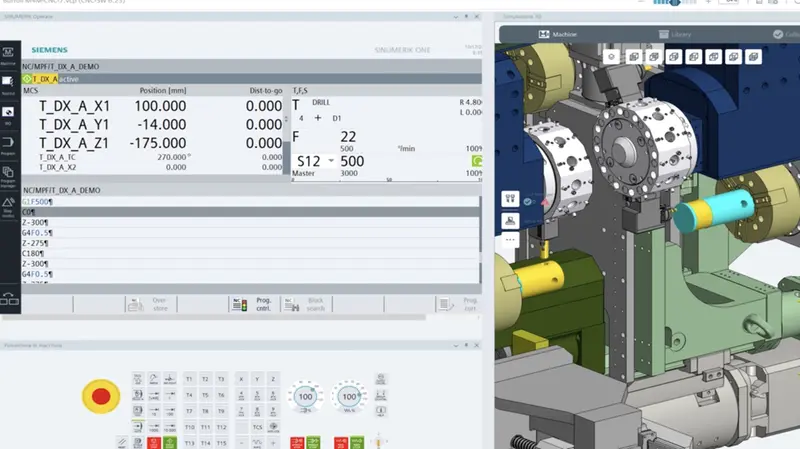Click the workpiece clamp icon below the tools icon
Image resolution: width=800 pixels, height=449 pixels.
pos(510,220)
